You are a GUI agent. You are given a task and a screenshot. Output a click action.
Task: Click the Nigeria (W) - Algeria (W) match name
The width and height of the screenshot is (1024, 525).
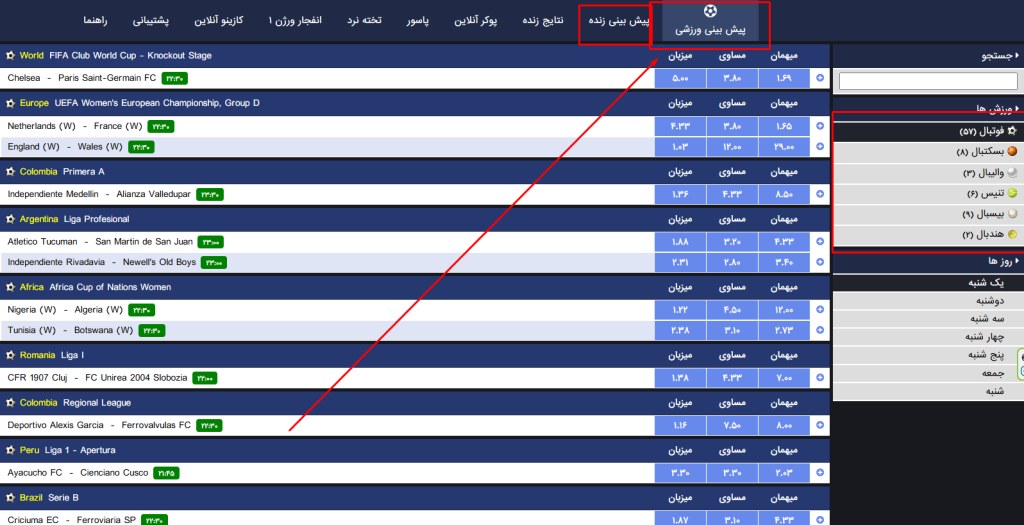click(x=65, y=310)
